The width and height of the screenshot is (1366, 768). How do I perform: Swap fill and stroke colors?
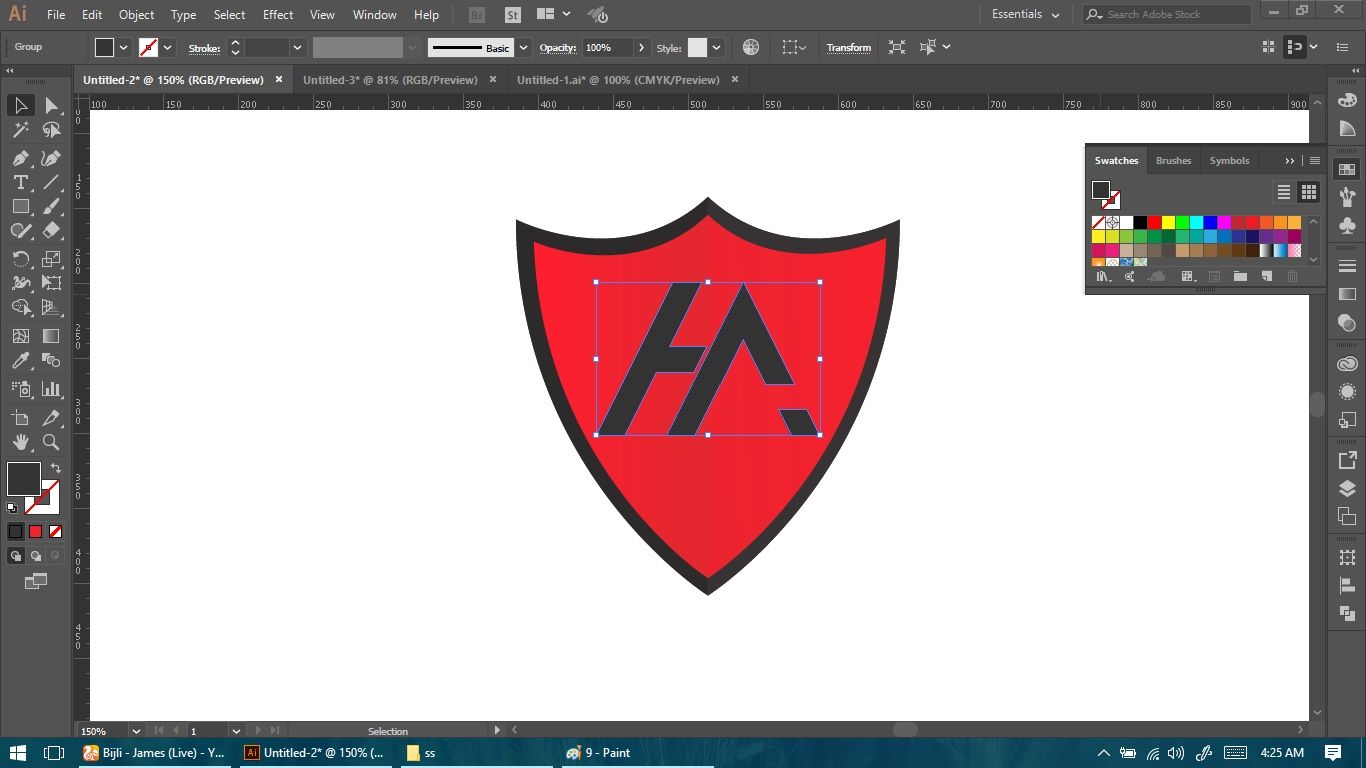(56, 468)
